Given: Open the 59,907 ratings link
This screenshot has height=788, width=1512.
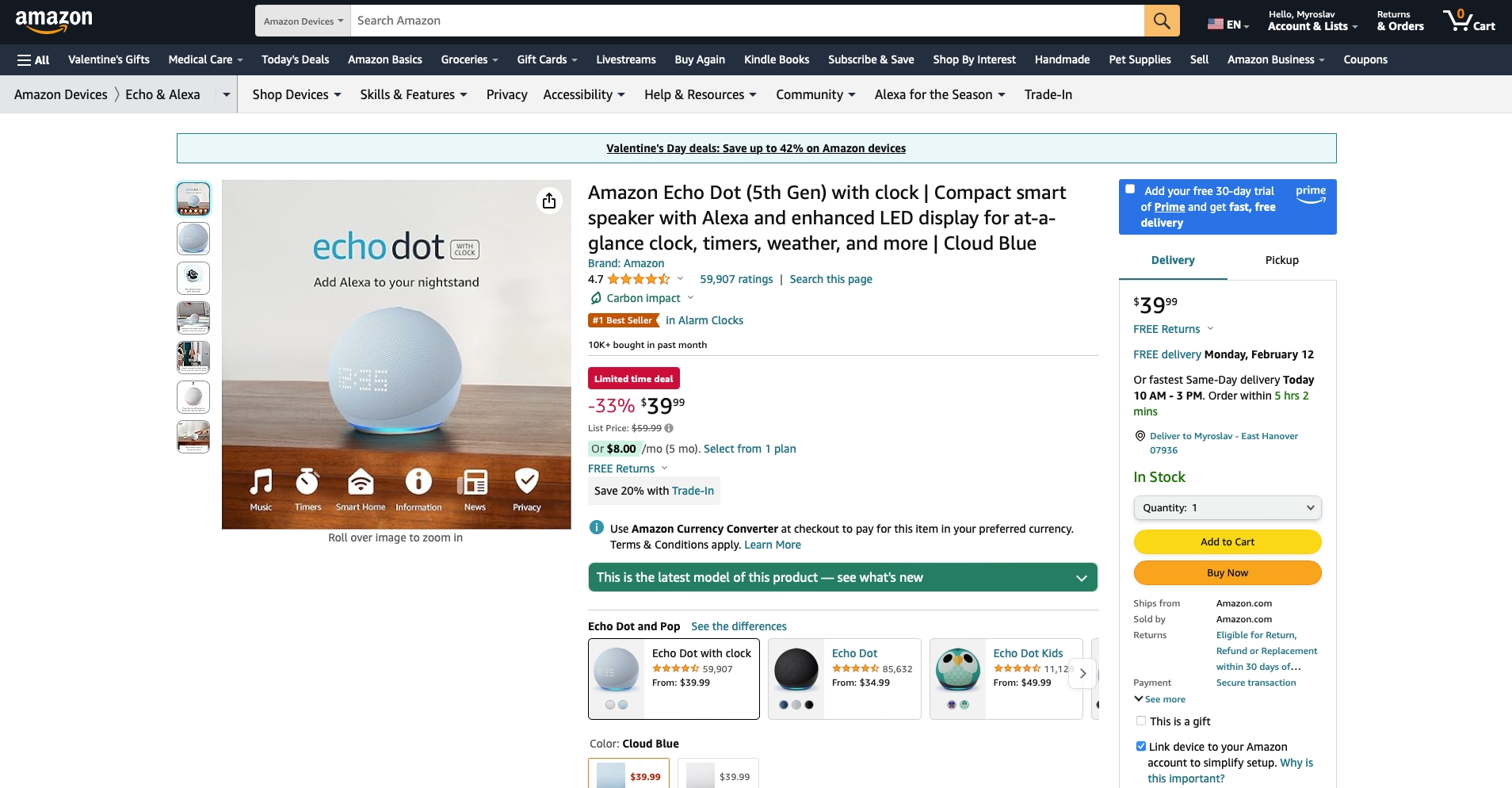Looking at the screenshot, I should pyautogui.click(x=736, y=279).
